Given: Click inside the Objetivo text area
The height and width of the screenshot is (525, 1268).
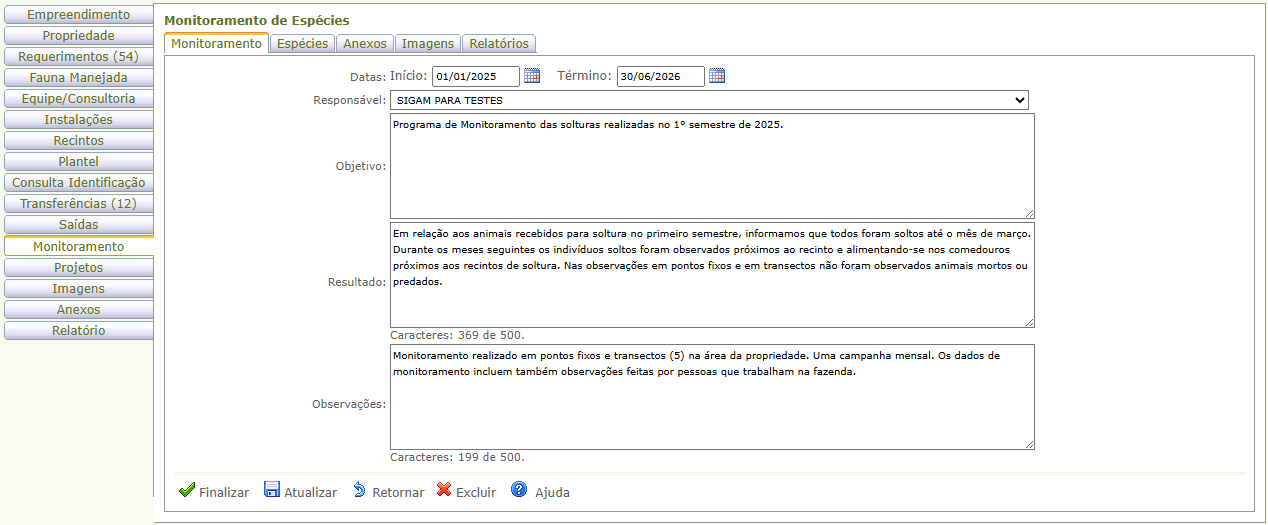Looking at the screenshot, I should (x=711, y=165).
